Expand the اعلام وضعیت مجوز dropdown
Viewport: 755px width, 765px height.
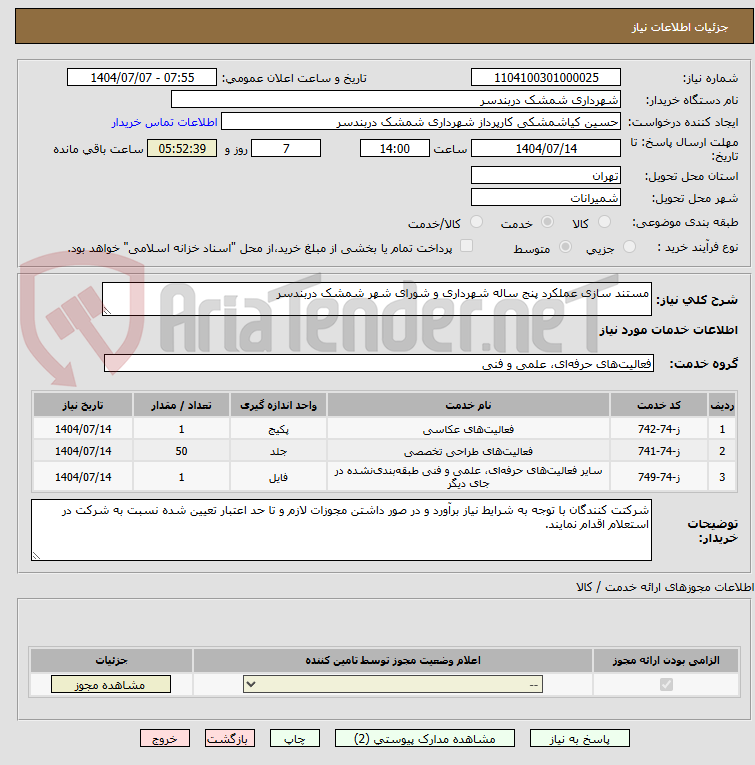(393, 684)
